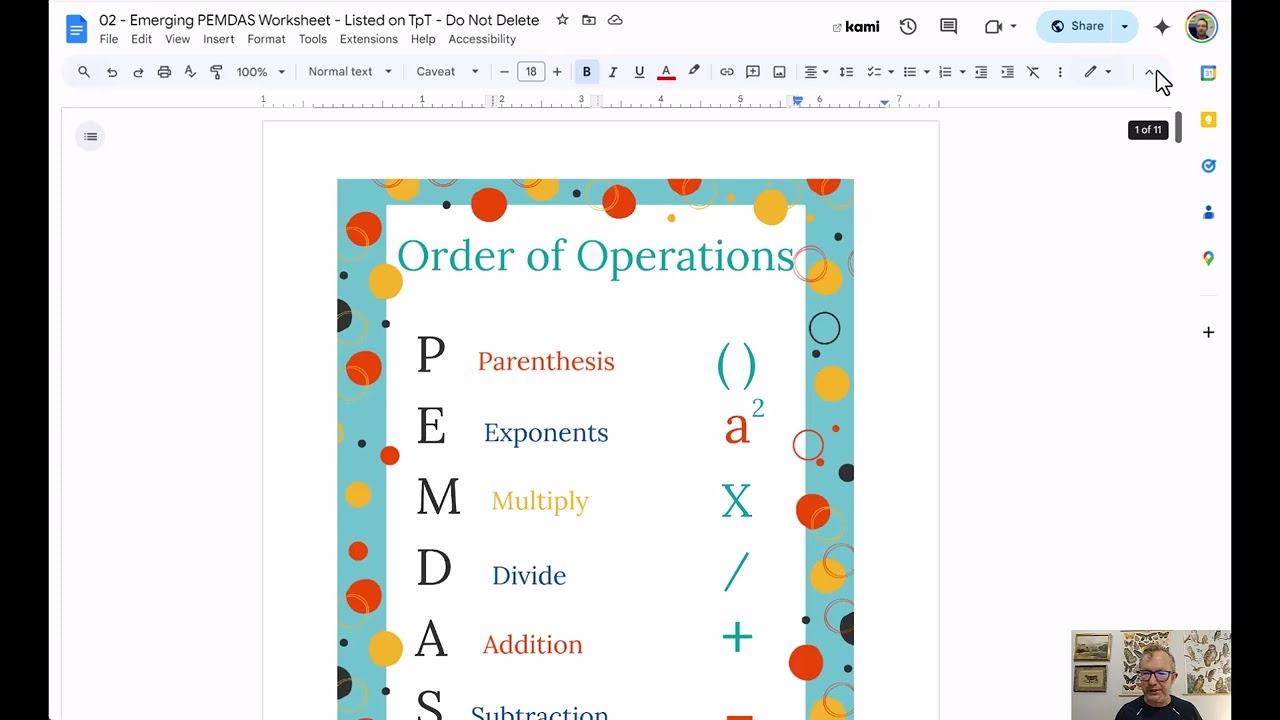Run spelling and grammar check
The height and width of the screenshot is (720, 1280).
(x=190, y=72)
